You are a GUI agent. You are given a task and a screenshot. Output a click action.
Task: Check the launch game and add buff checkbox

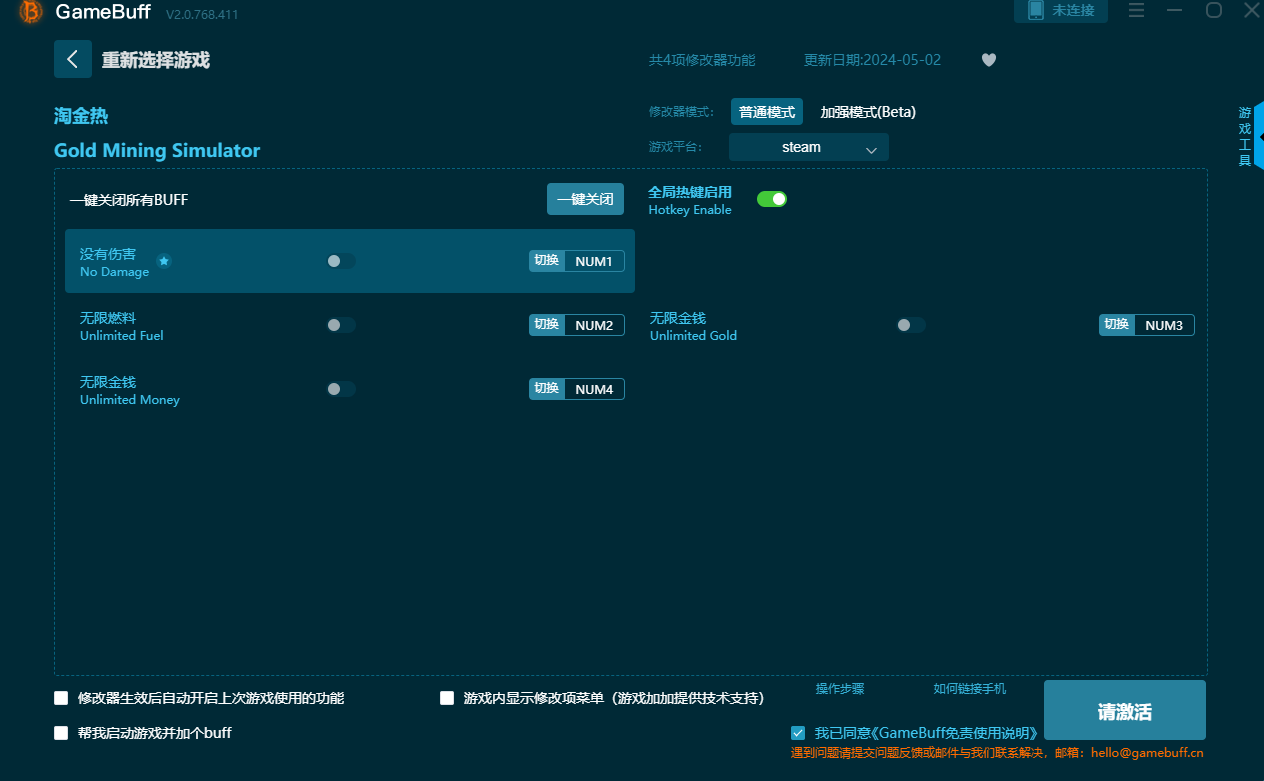click(x=61, y=733)
